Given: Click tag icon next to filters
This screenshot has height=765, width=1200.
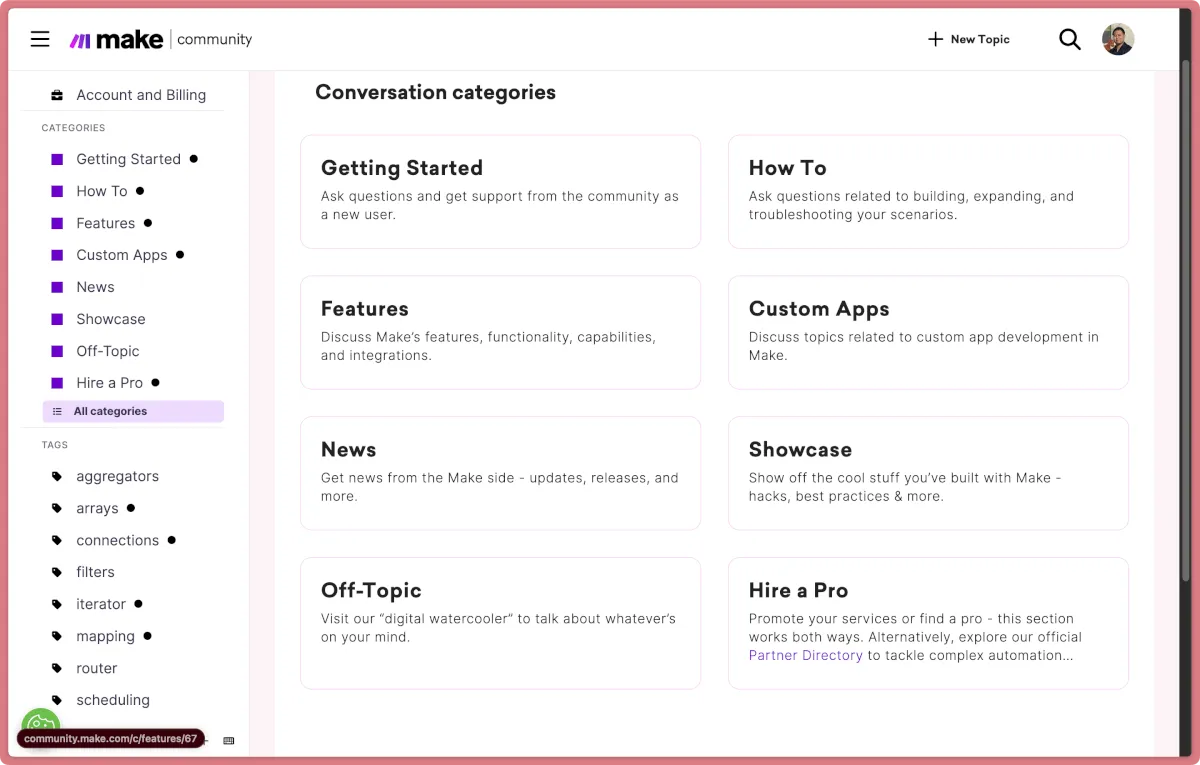Looking at the screenshot, I should click(57, 572).
